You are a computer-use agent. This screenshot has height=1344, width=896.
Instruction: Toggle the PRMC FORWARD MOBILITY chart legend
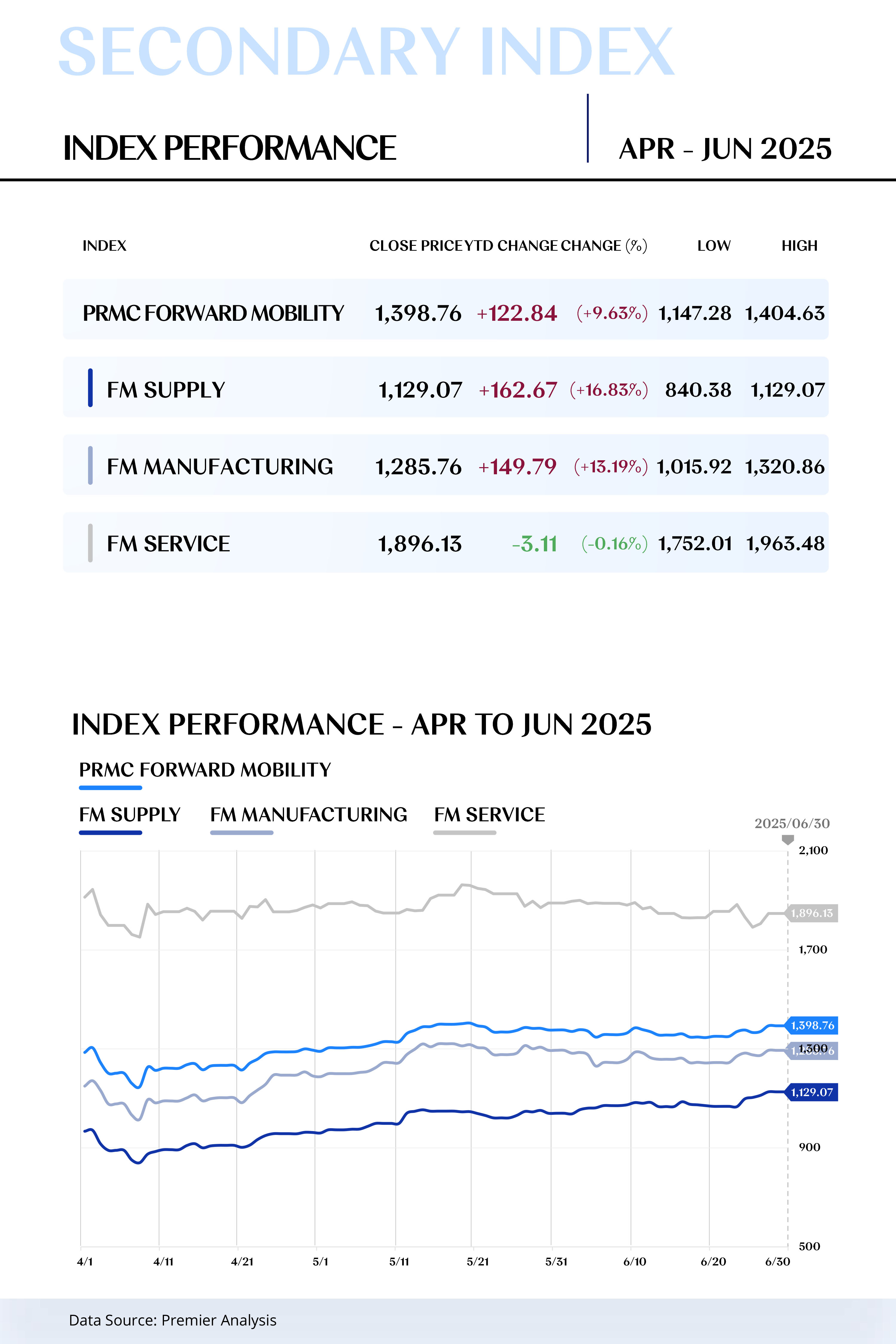pos(205,770)
